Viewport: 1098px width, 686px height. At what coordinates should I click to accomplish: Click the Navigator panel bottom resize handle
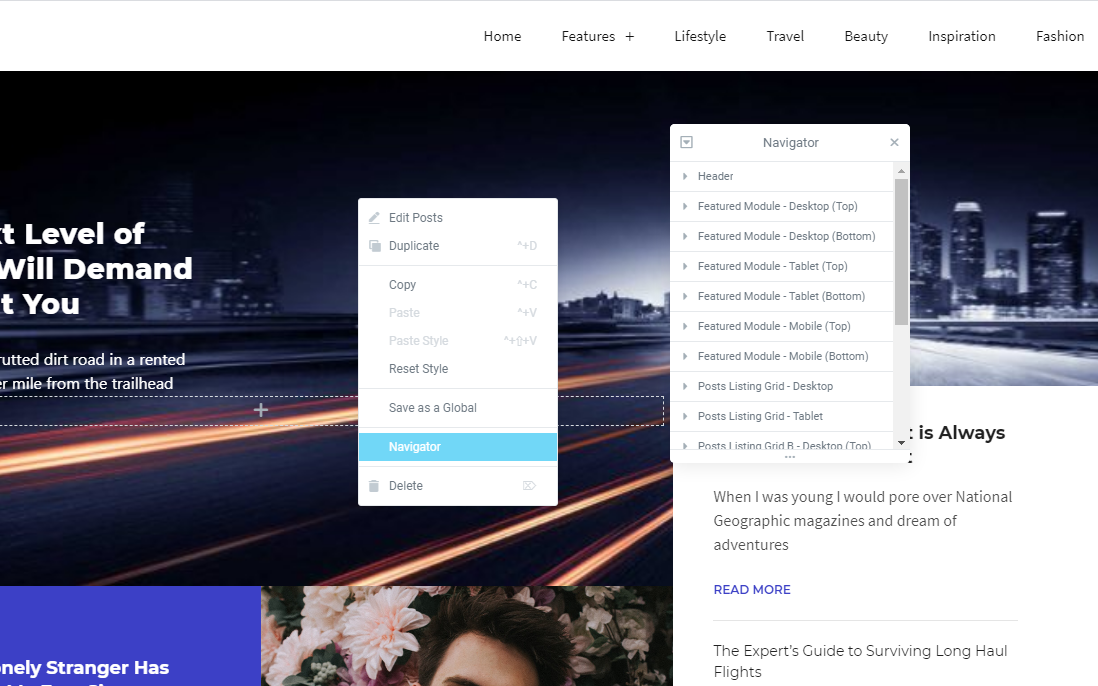tap(790, 457)
